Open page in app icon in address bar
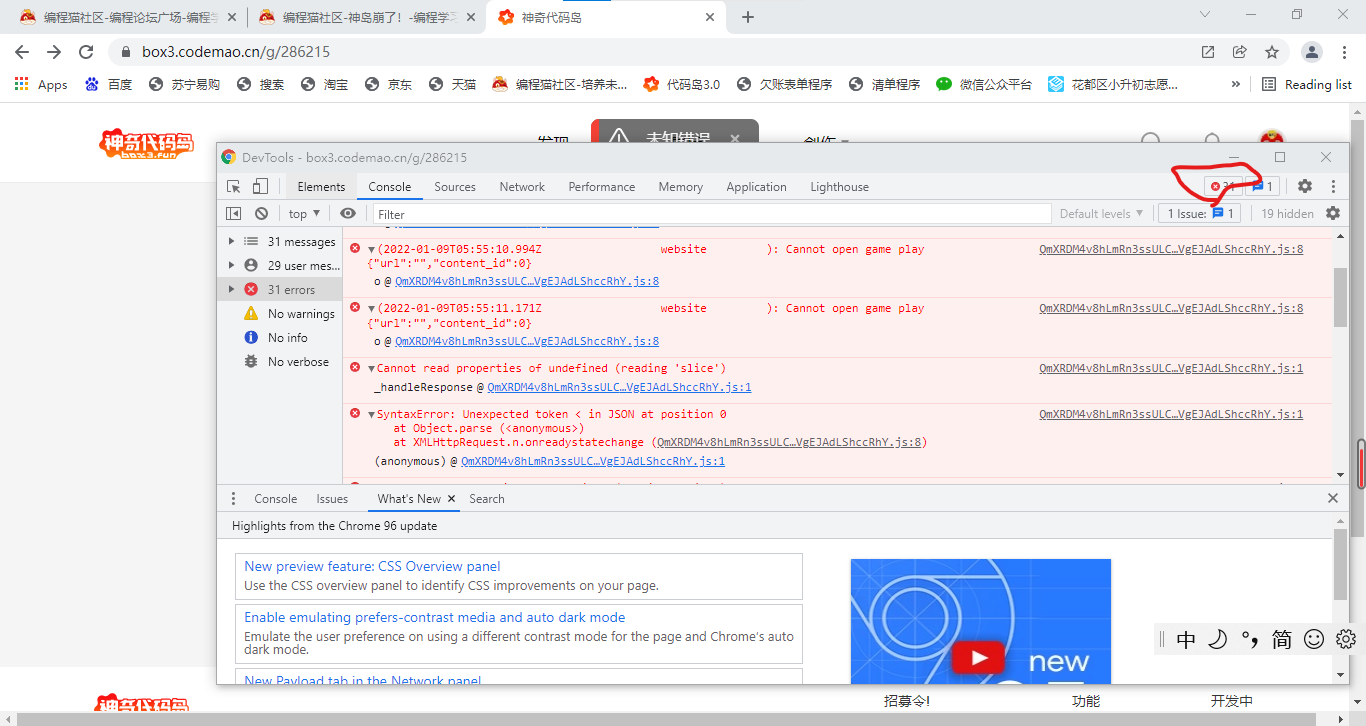 [1208, 52]
